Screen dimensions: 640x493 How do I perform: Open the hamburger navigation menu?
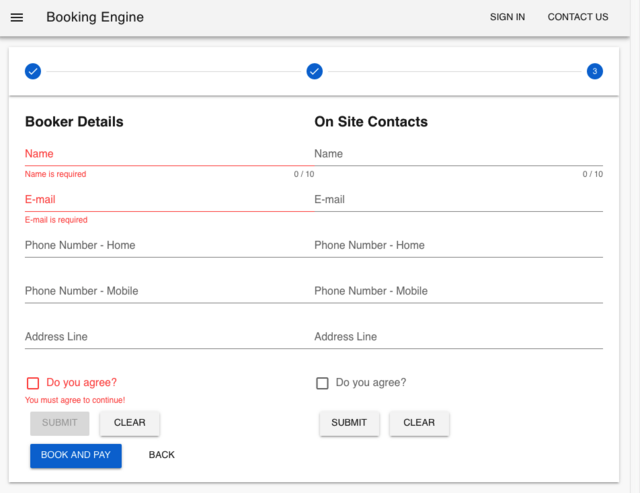(x=17, y=17)
